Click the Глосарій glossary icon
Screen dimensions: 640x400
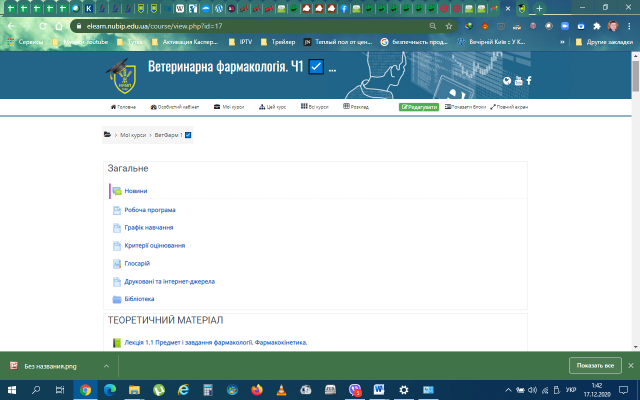tap(116, 263)
